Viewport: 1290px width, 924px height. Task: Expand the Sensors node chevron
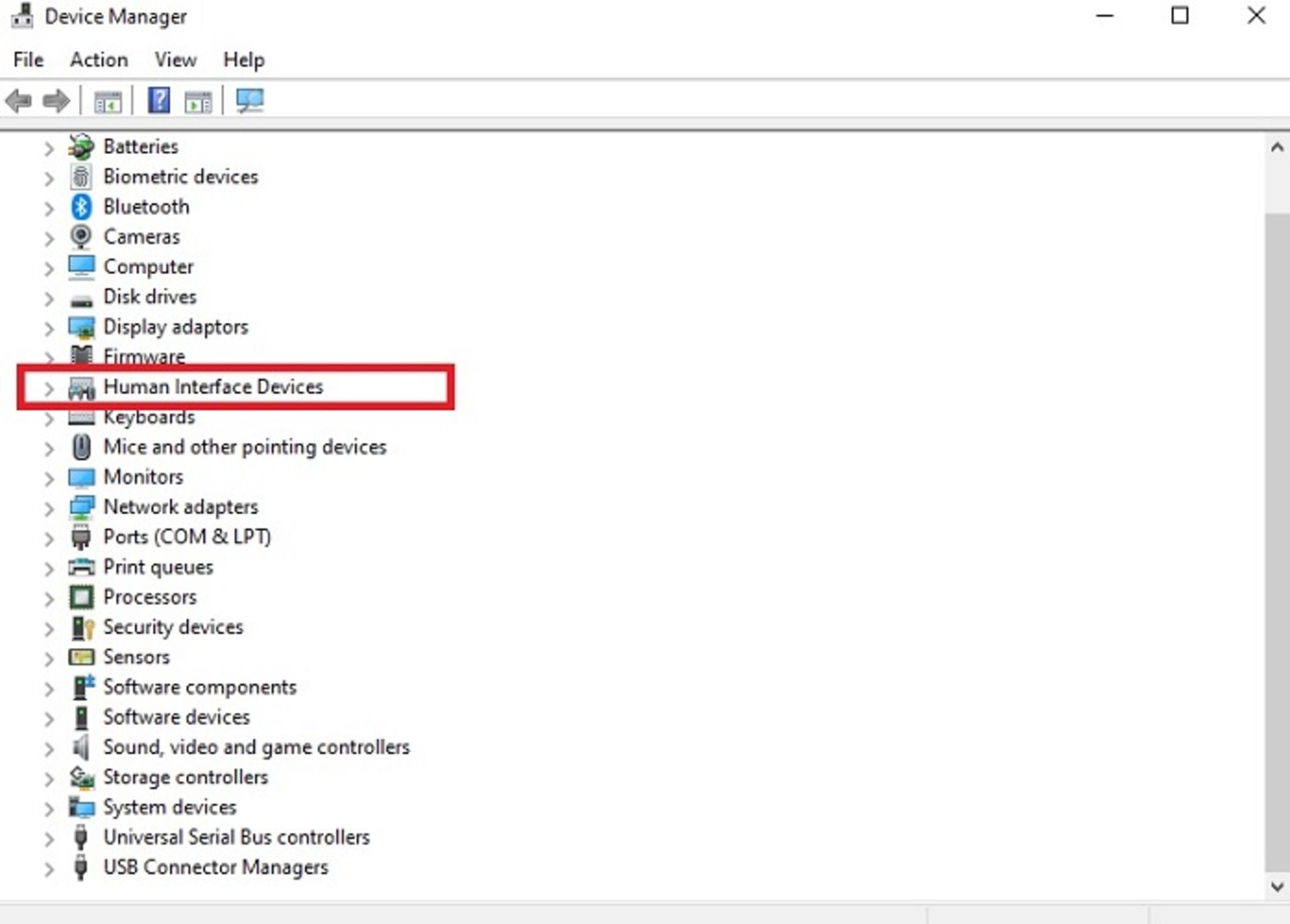48,659
